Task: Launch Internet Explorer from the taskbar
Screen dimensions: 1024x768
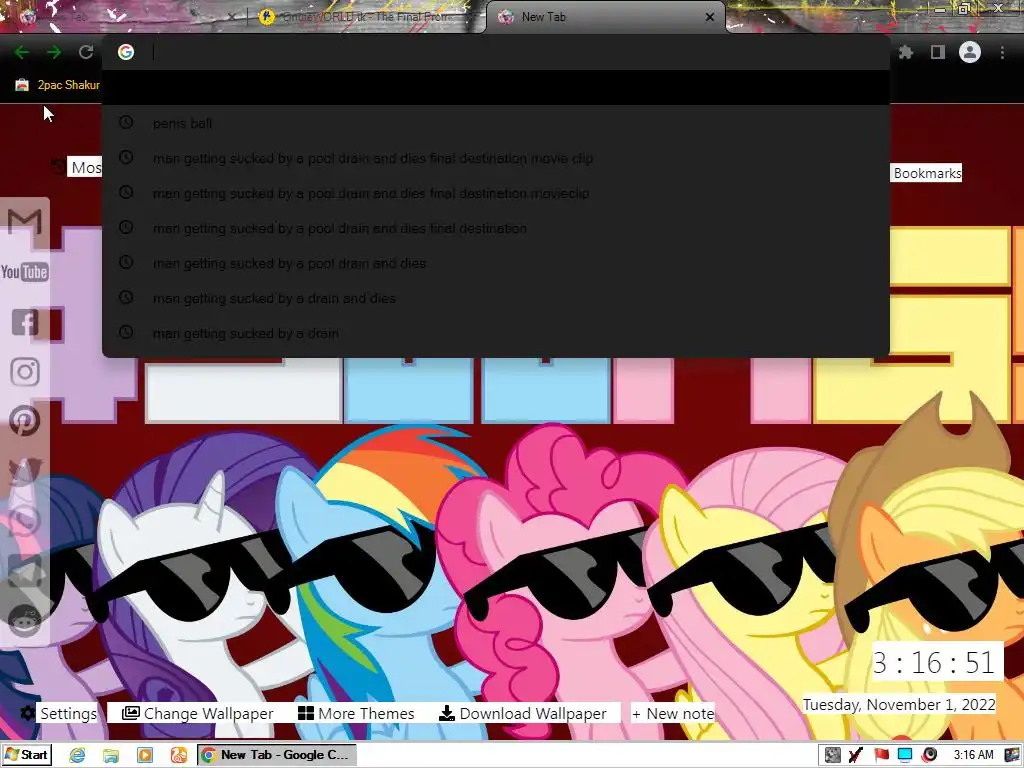Action: pyautogui.click(x=77, y=755)
